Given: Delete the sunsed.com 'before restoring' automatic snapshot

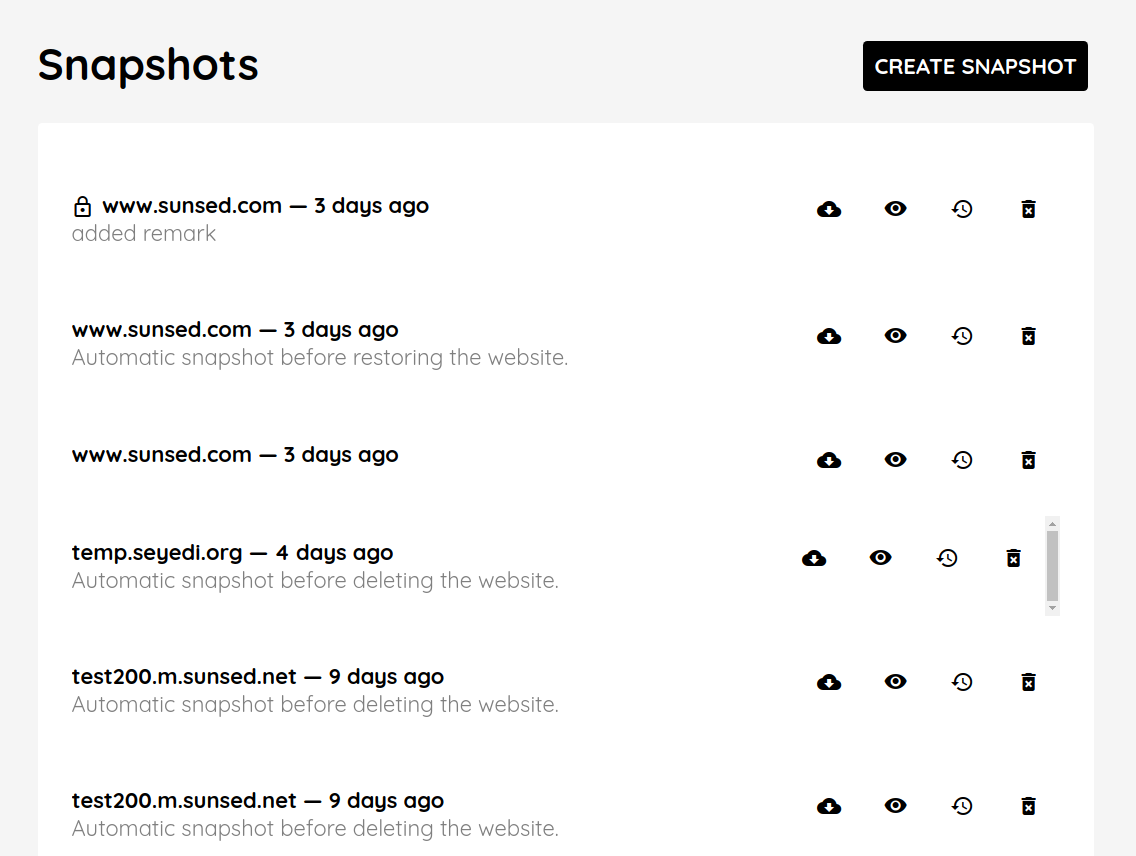Looking at the screenshot, I should (x=1028, y=336).
